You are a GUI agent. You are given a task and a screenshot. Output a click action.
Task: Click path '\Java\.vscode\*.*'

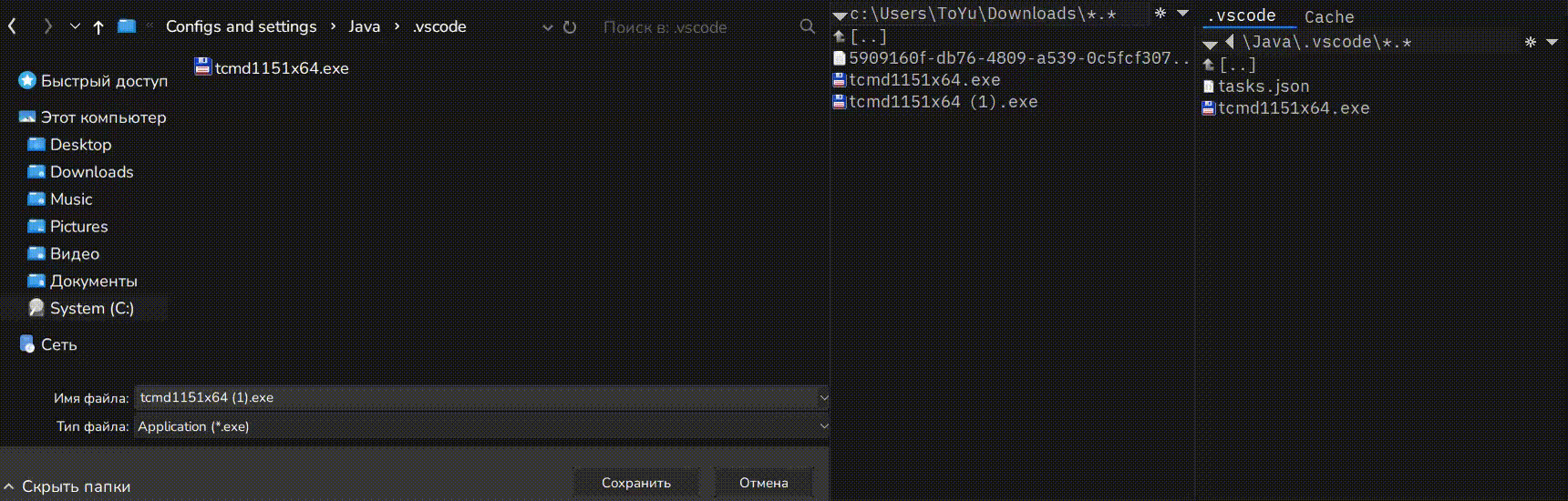[x=1326, y=42]
